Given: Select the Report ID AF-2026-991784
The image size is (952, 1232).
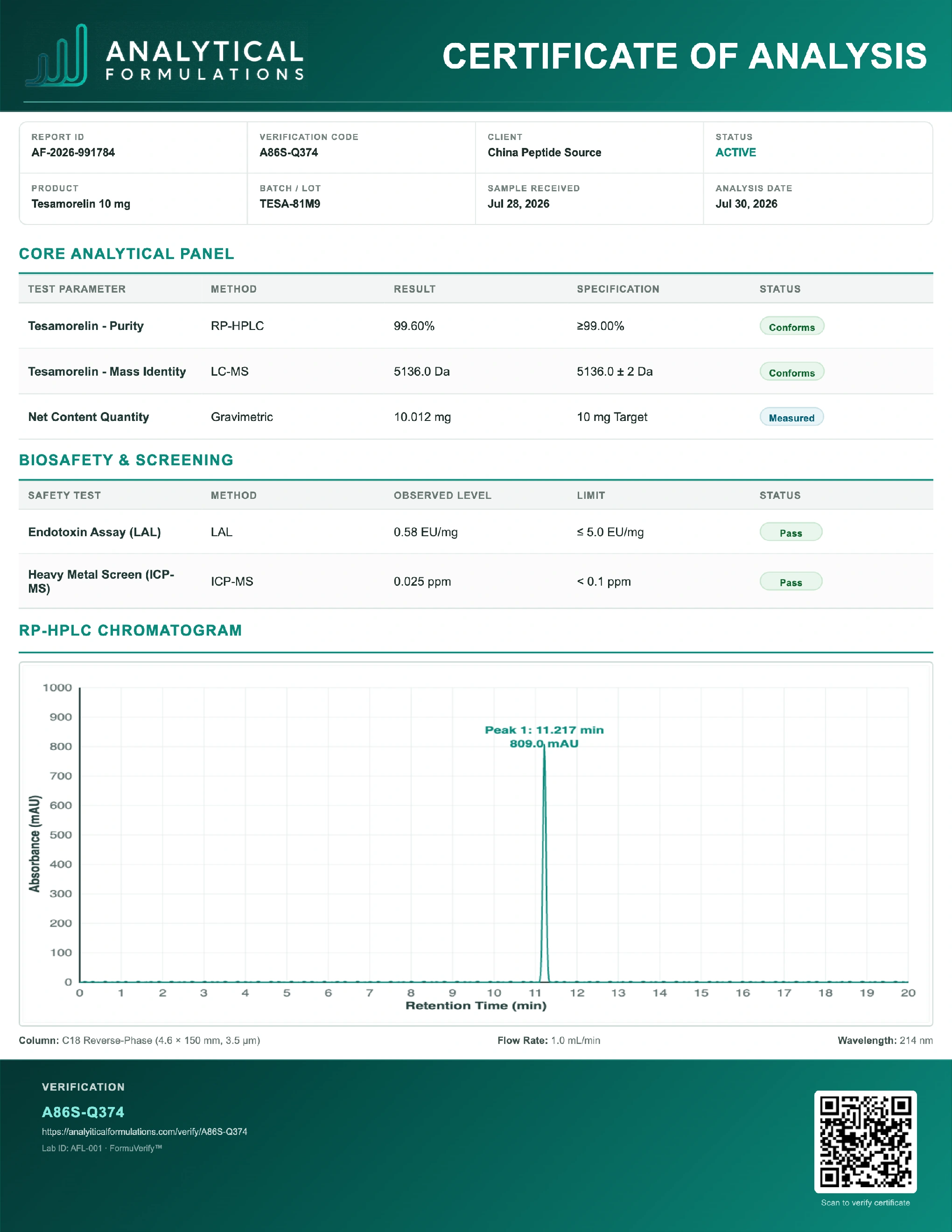Looking at the screenshot, I should tap(73, 152).
